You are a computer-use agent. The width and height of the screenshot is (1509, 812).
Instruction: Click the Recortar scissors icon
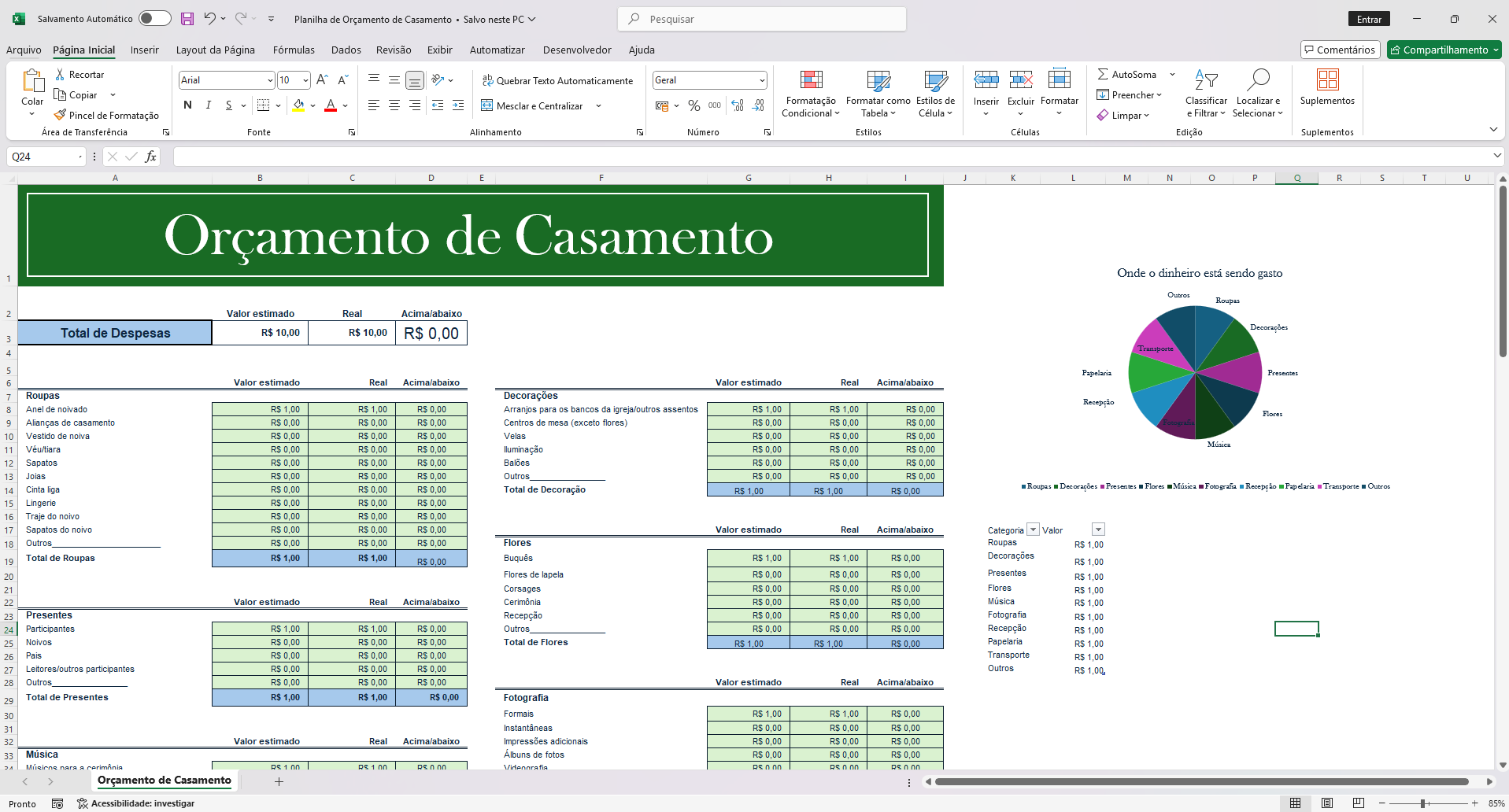[60, 74]
